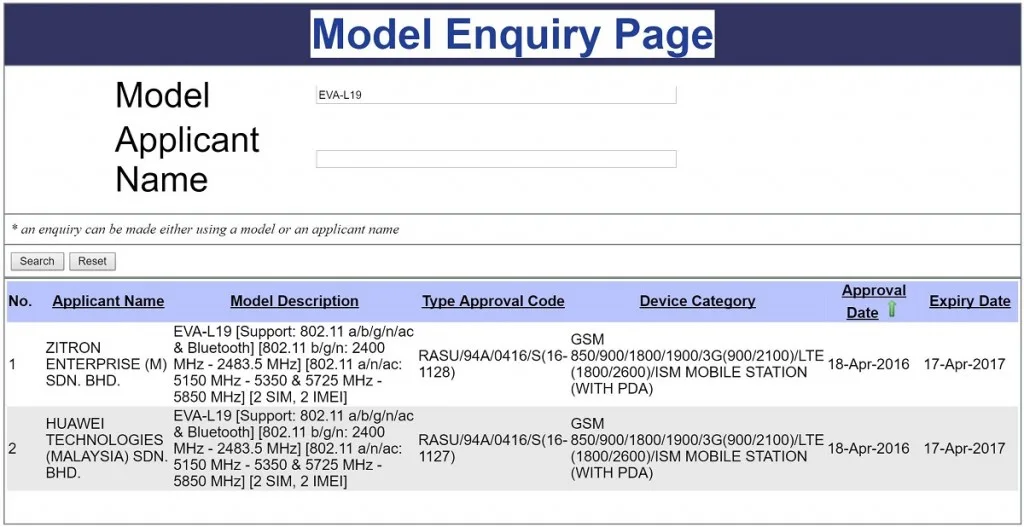Screen dimensions: 1024x527
Task: Click the Model Enquiry Page title
Action: 512,33
